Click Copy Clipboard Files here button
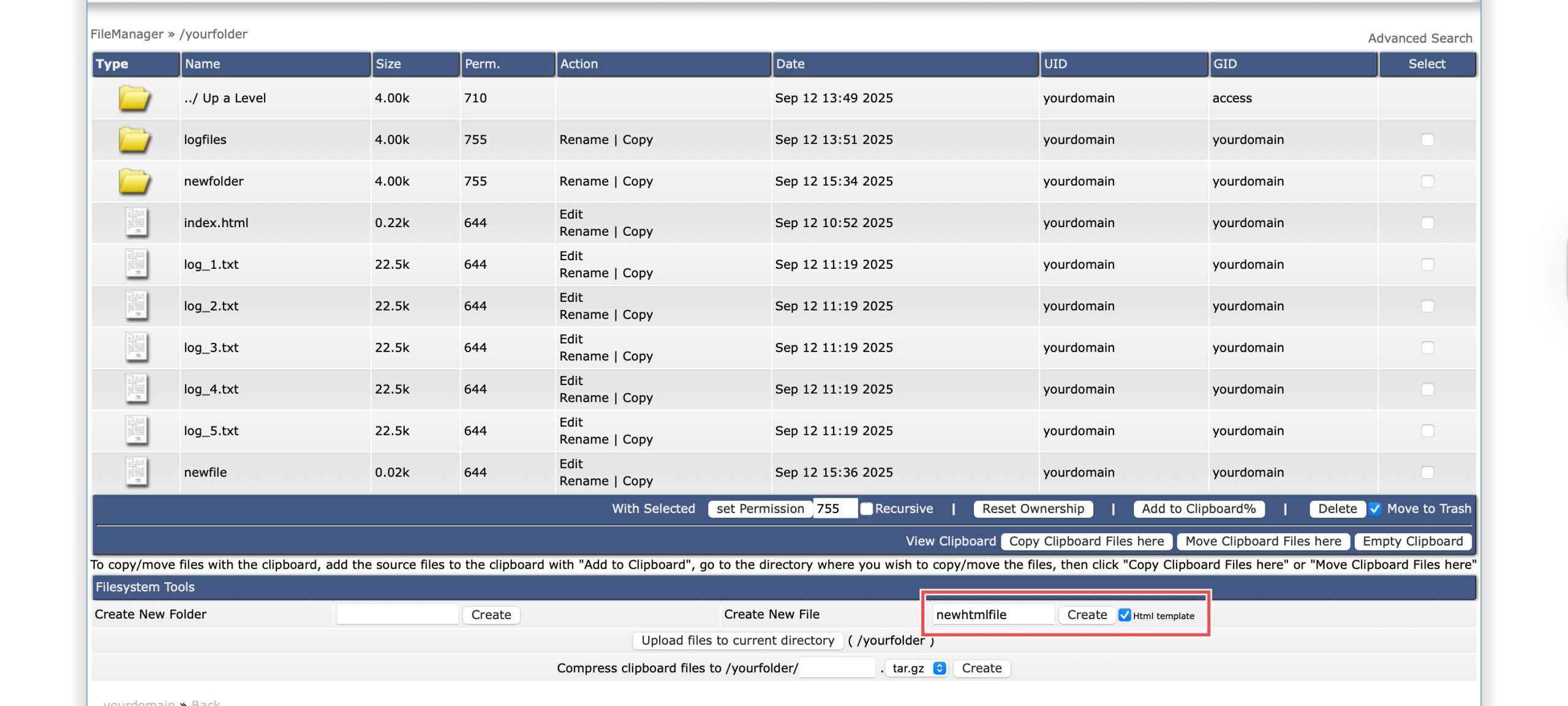 (1087, 541)
